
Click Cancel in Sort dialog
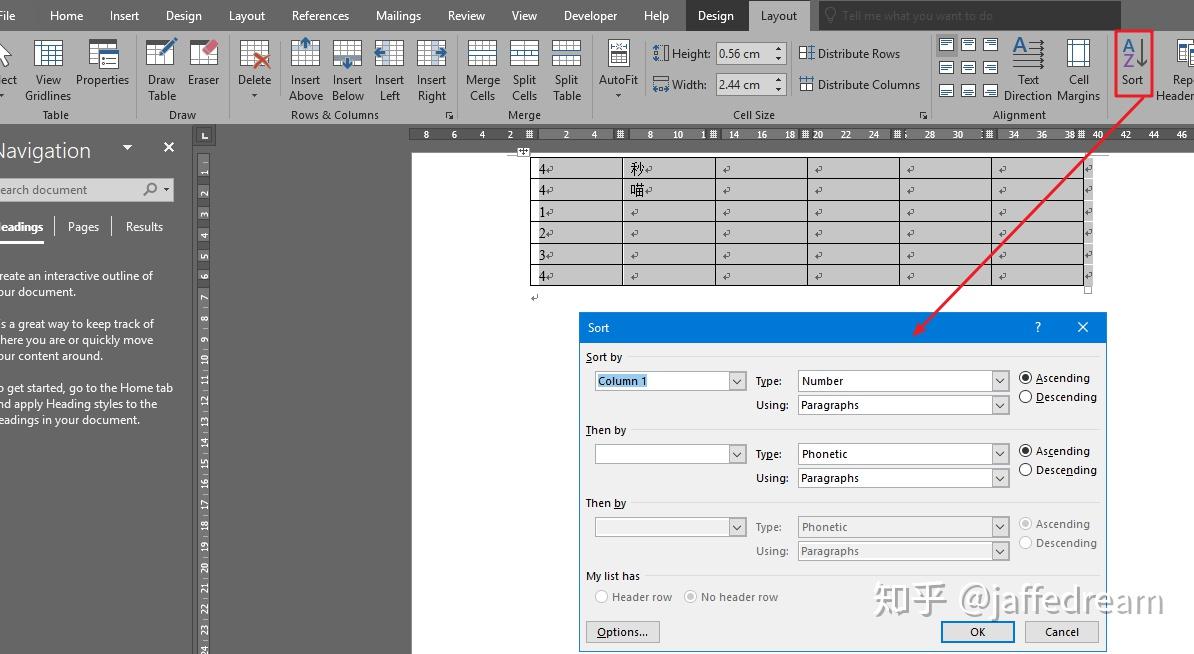click(x=1062, y=632)
